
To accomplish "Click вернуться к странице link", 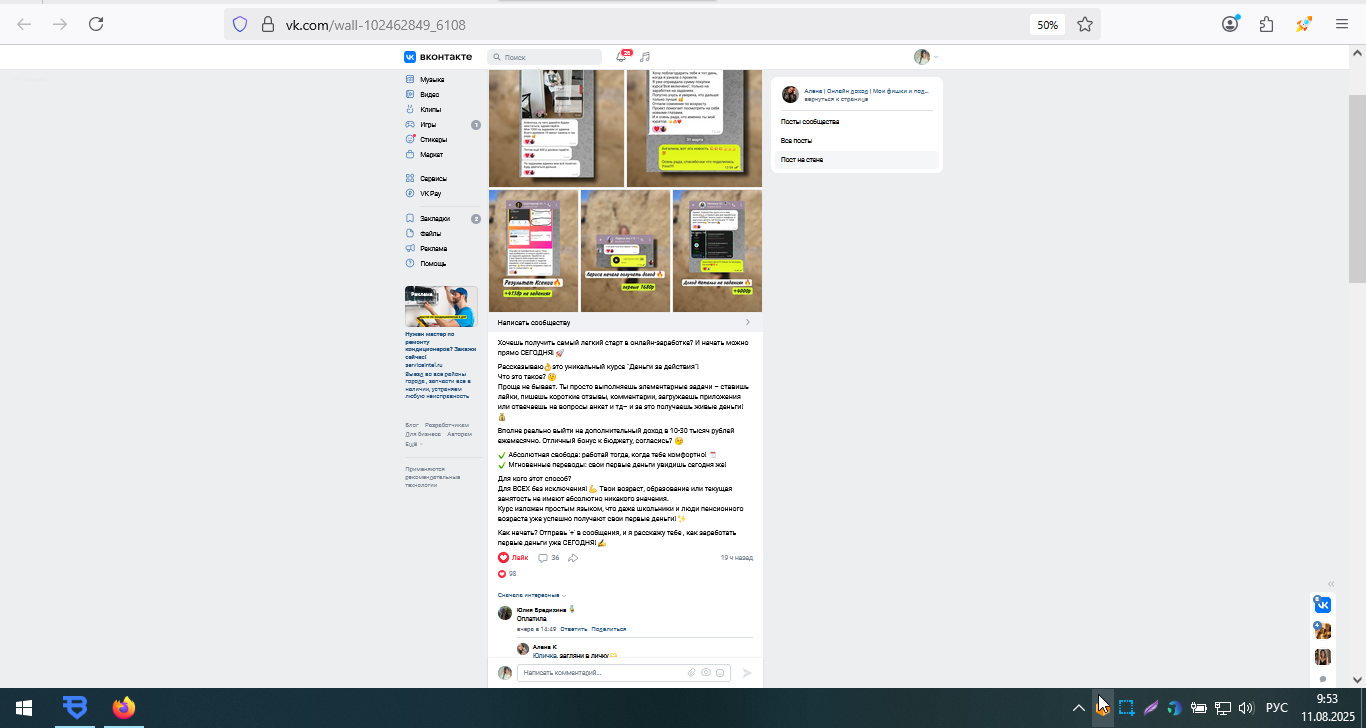I will click(x=836, y=99).
